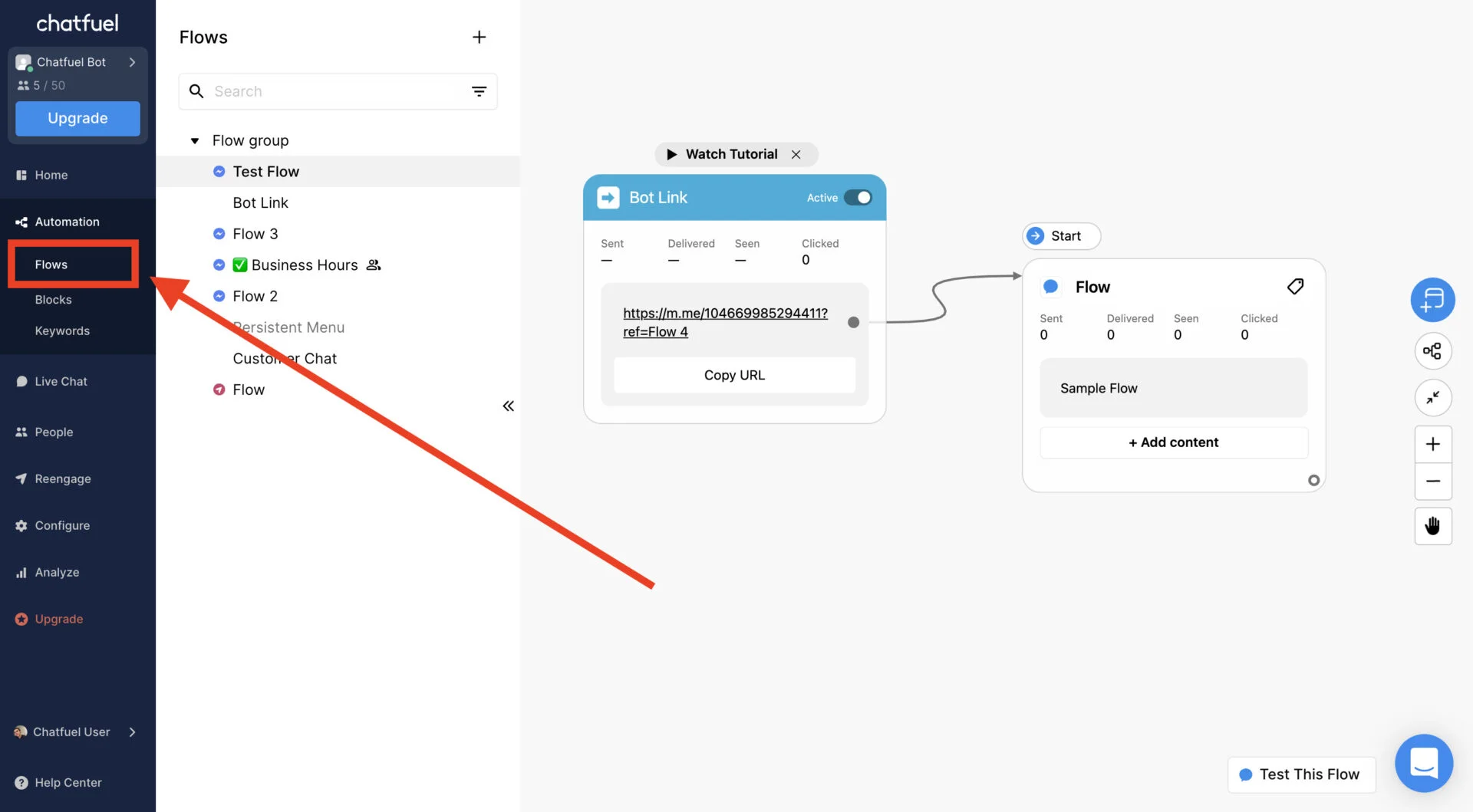Click the Flow card Messenger icon
This screenshot has height=812, width=1473.
[1051, 287]
